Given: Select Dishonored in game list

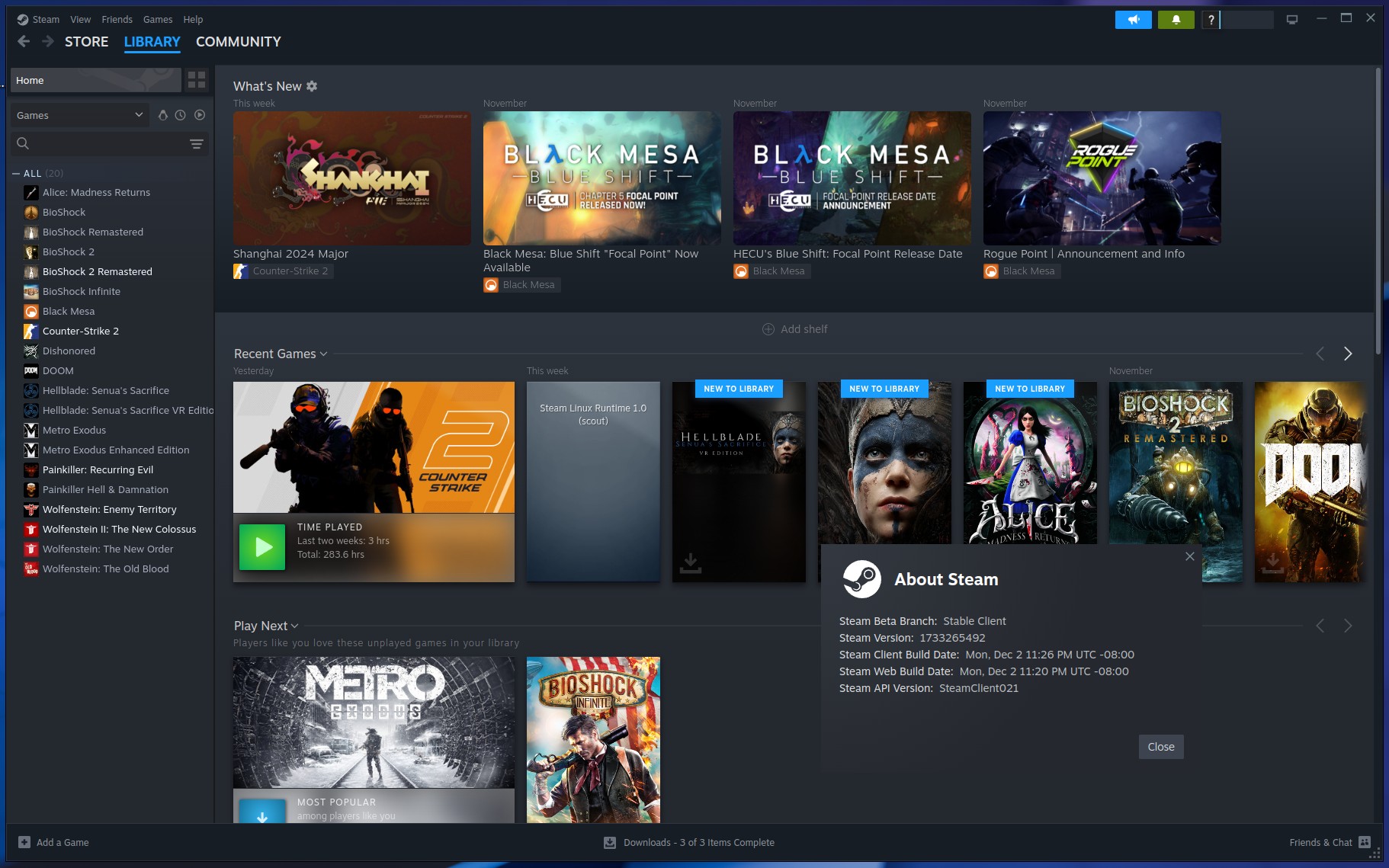Looking at the screenshot, I should (x=69, y=351).
